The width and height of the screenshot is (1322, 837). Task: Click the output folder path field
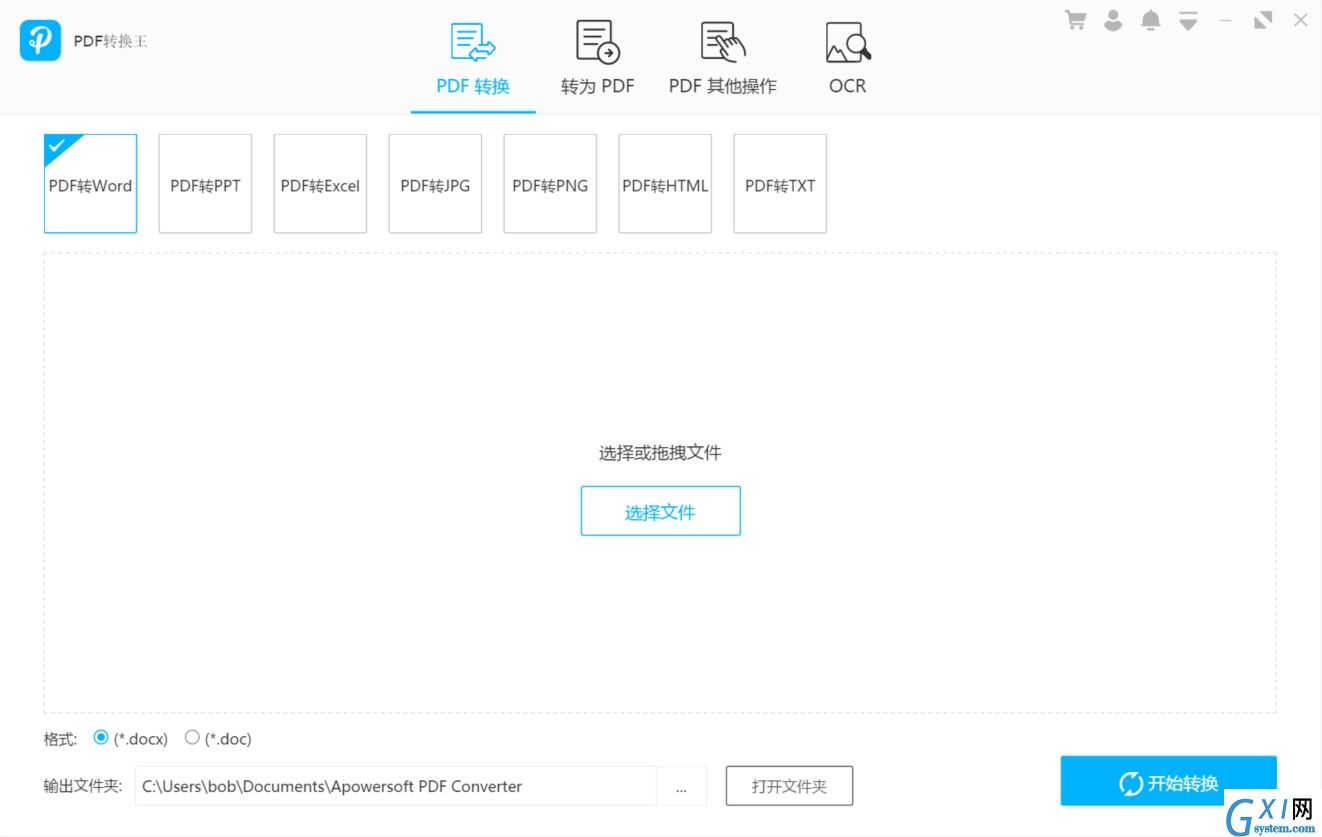pos(394,786)
